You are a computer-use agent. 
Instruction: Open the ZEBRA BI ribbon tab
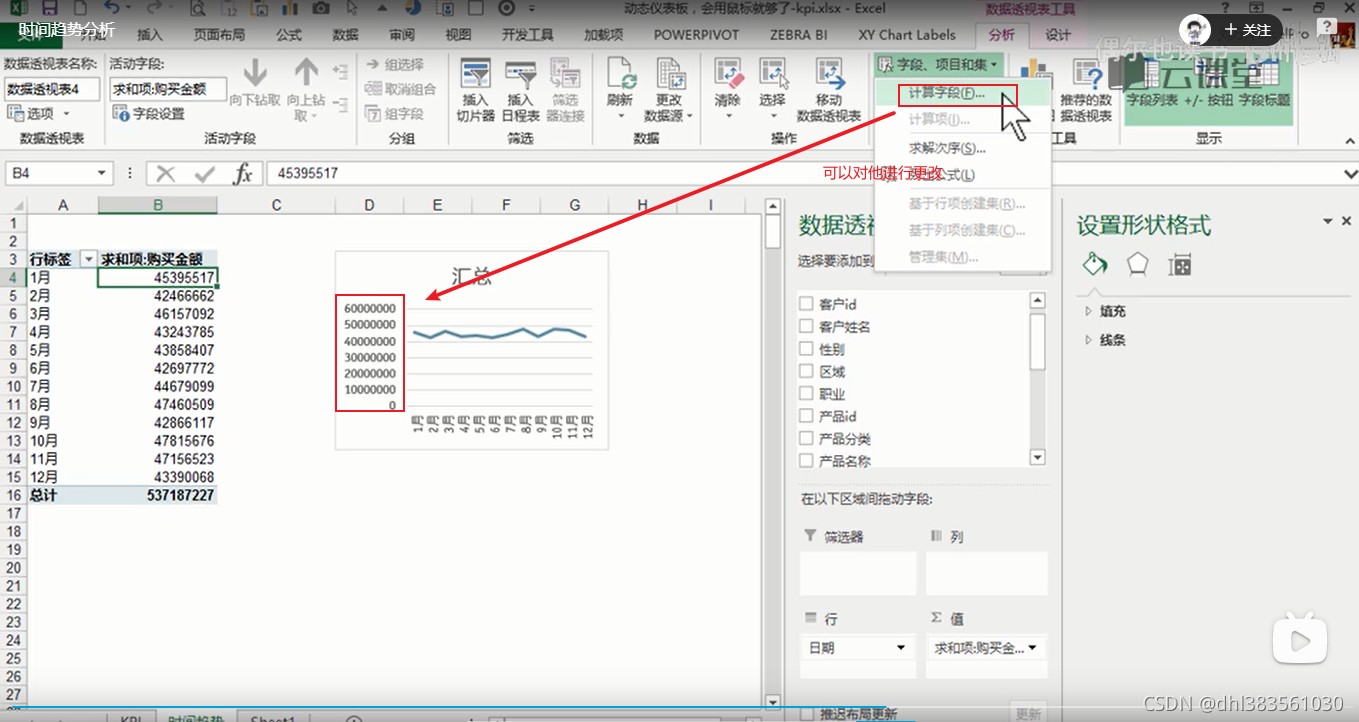click(797, 35)
